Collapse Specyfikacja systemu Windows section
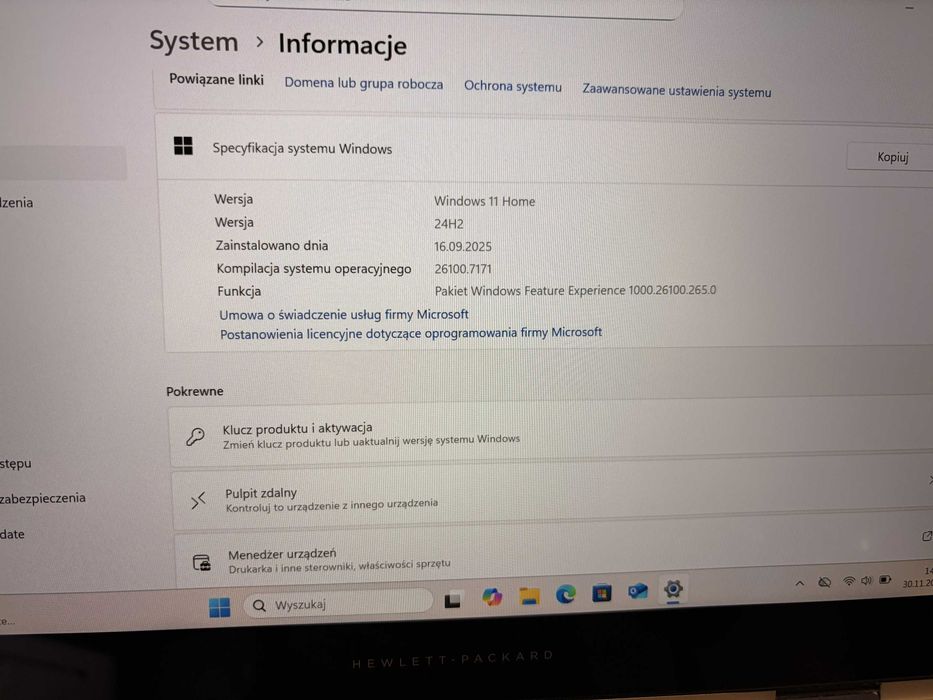 point(544,151)
